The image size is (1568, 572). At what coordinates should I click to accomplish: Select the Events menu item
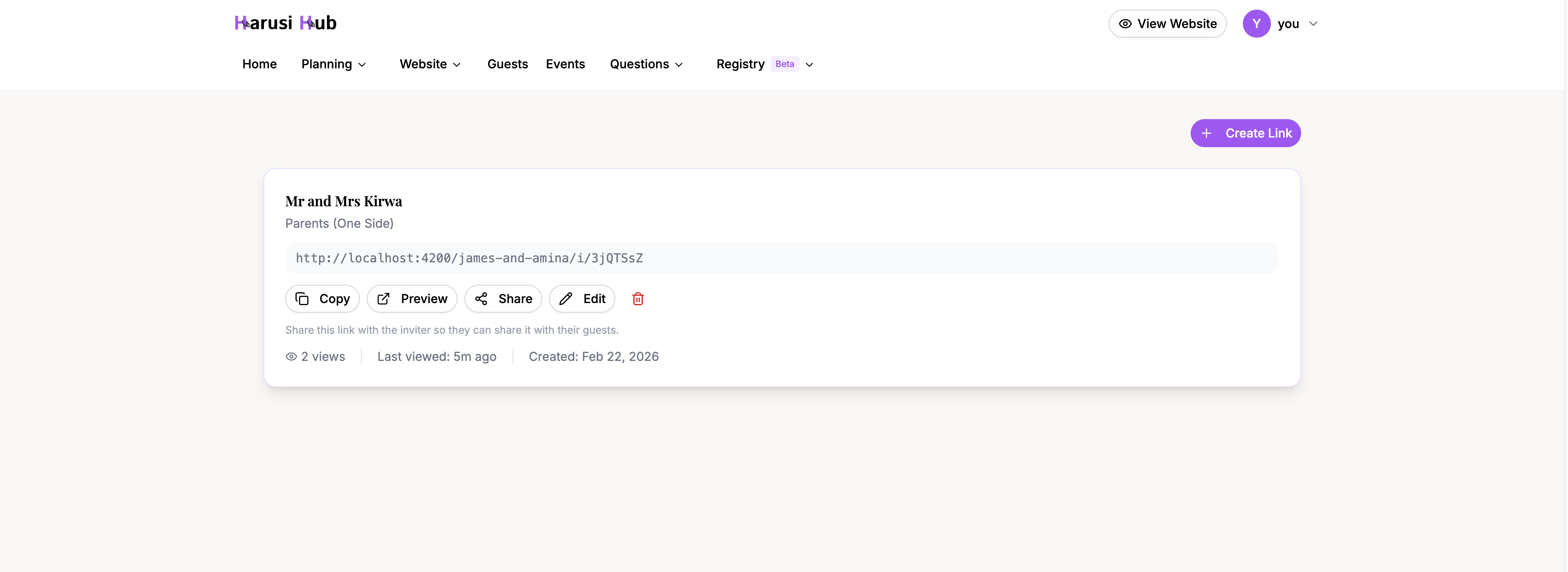point(565,64)
